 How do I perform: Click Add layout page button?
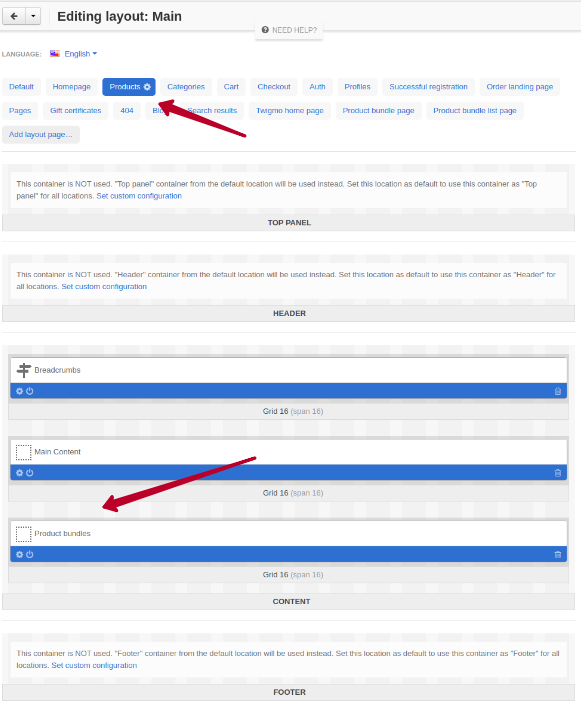tap(41, 135)
